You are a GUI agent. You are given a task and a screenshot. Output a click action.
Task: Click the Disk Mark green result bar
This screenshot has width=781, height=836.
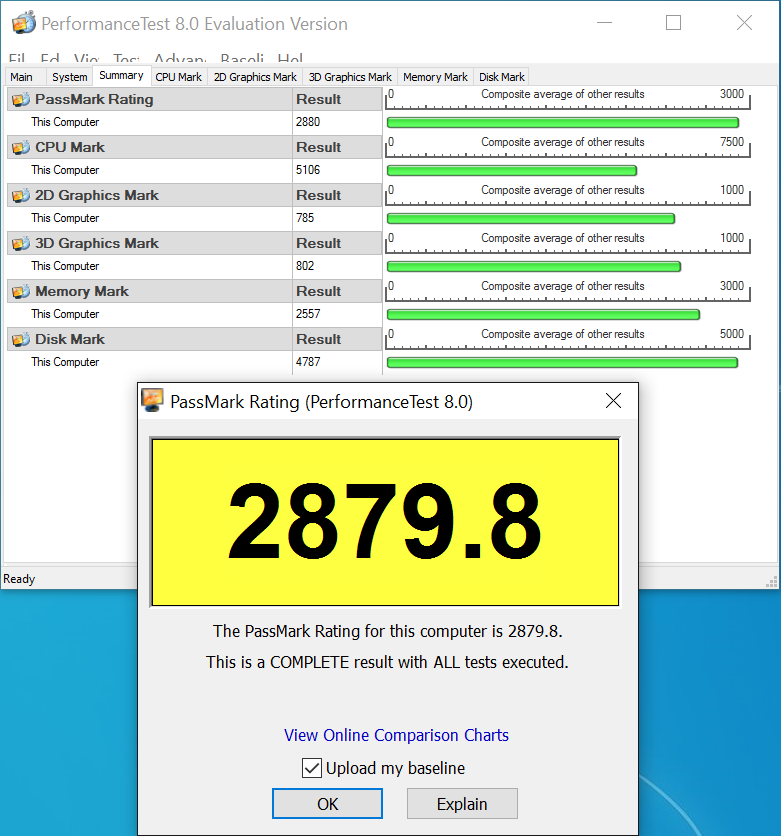pos(562,363)
